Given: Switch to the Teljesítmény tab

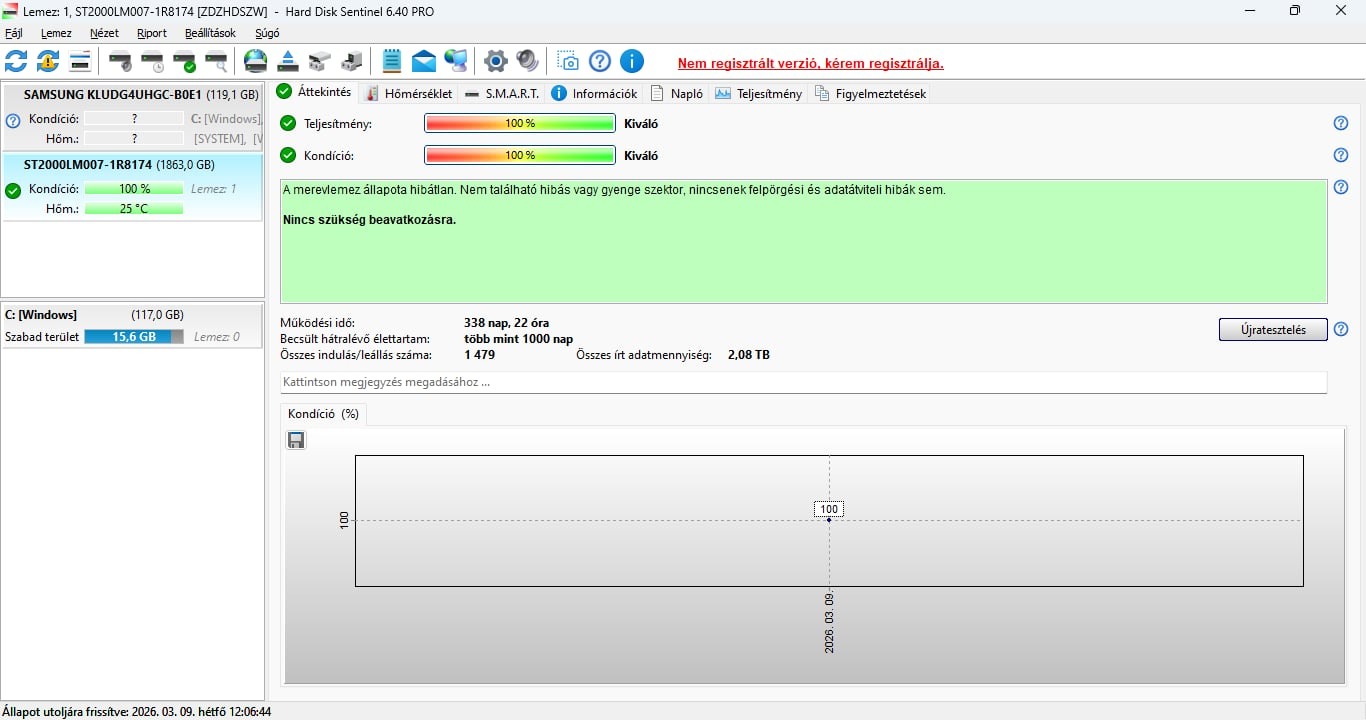Looking at the screenshot, I should (758, 93).
